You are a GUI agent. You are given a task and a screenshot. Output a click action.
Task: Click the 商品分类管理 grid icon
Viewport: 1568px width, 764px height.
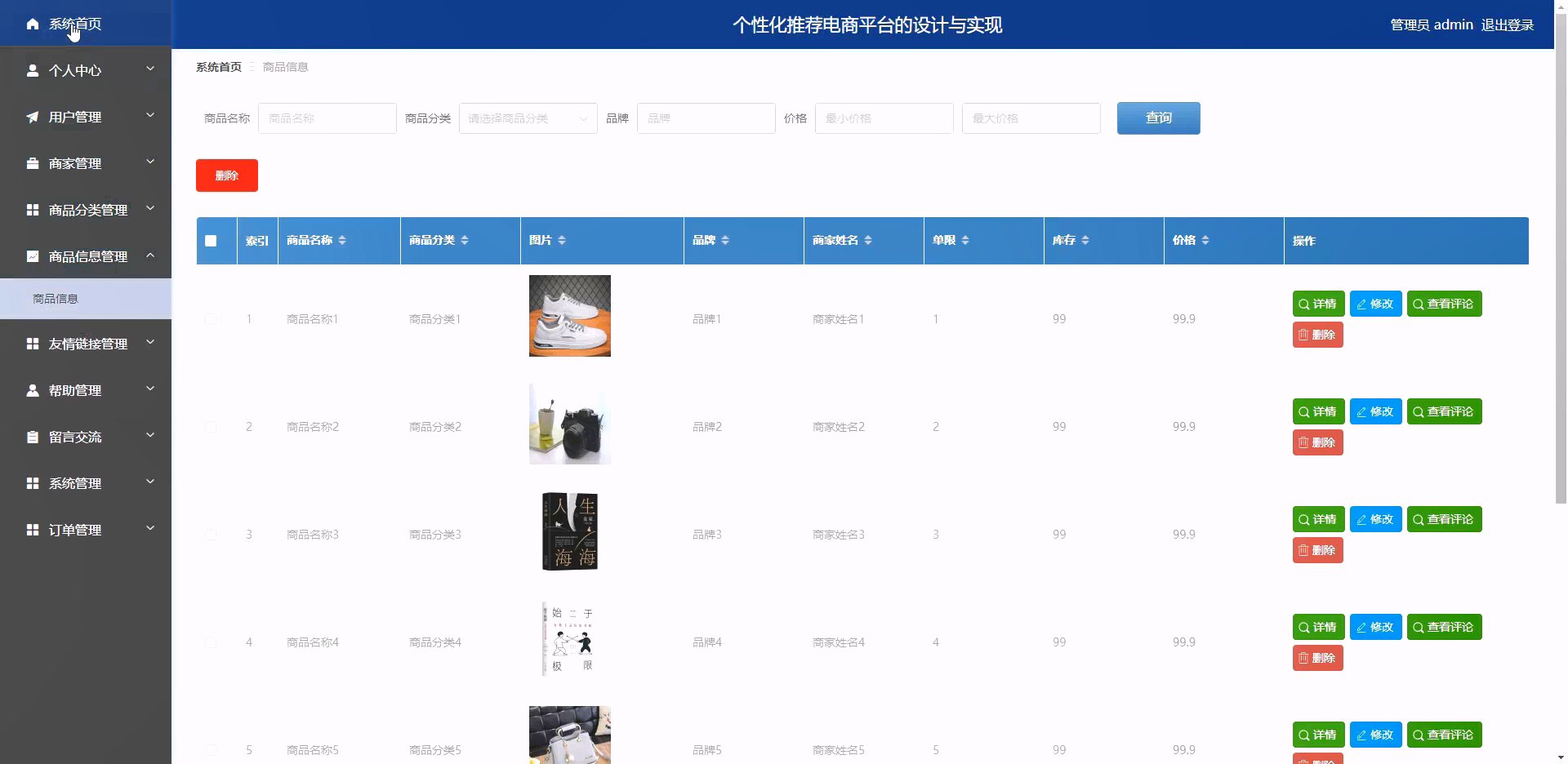[x=33, y=211]
